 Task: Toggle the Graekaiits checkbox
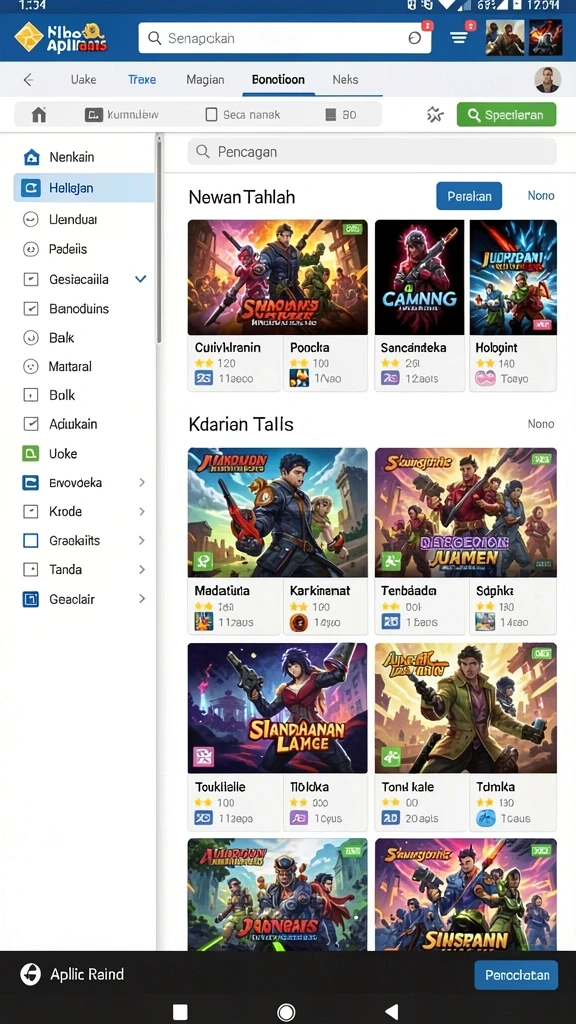[x=31, y=541]
